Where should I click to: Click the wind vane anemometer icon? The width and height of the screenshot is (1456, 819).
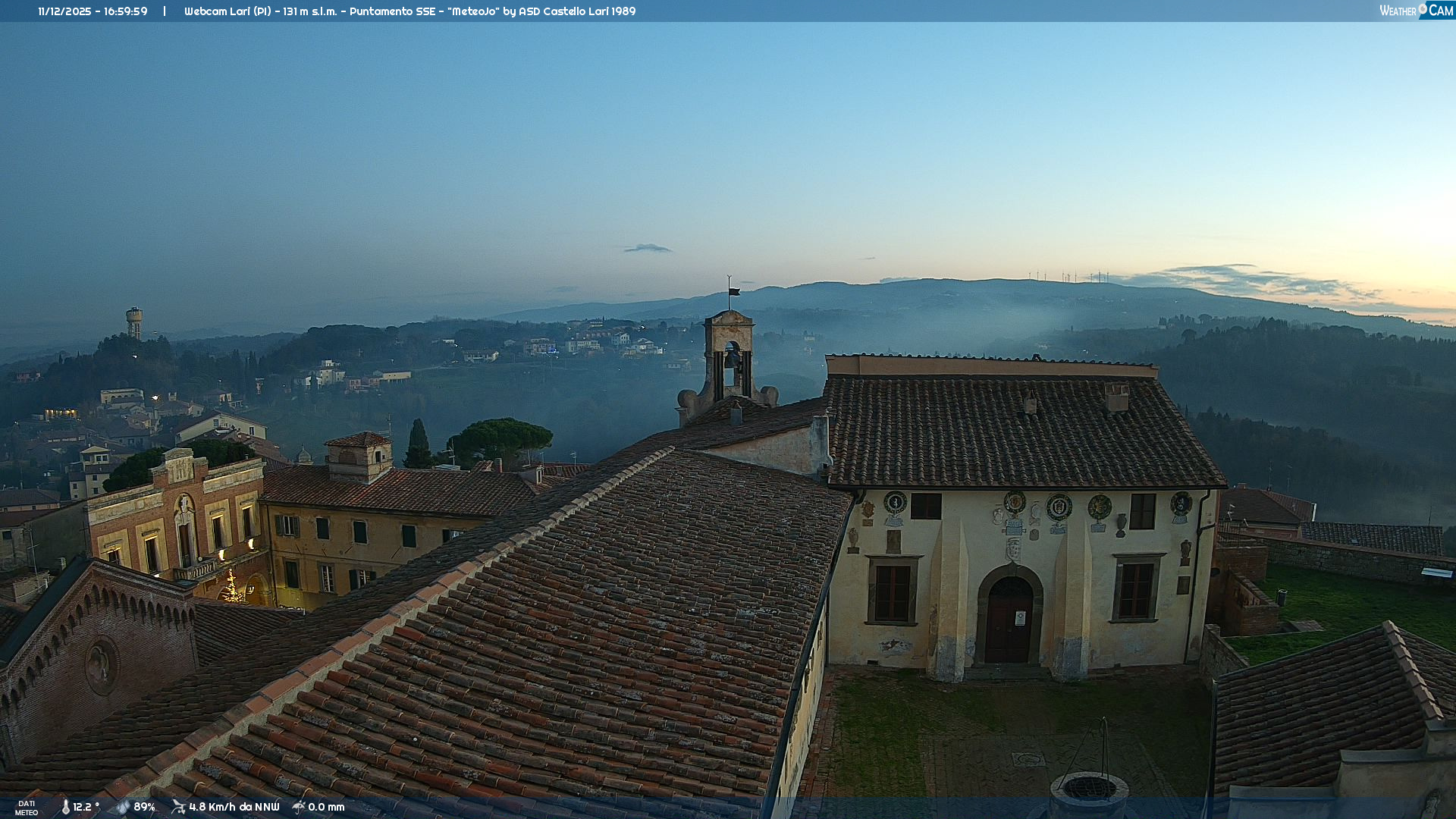(x=178, y=807)
